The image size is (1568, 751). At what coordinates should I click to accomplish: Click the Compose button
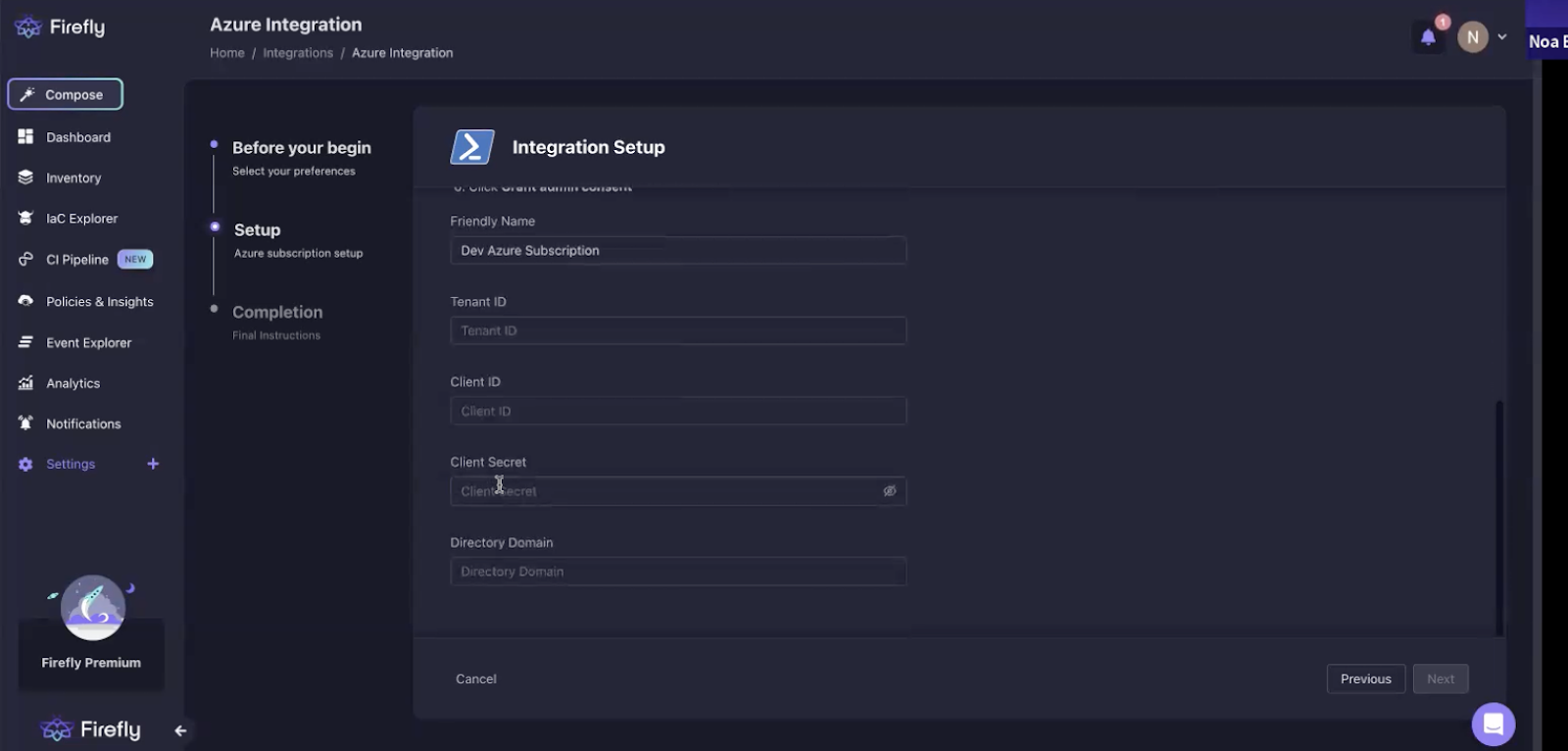click(65, 94)
